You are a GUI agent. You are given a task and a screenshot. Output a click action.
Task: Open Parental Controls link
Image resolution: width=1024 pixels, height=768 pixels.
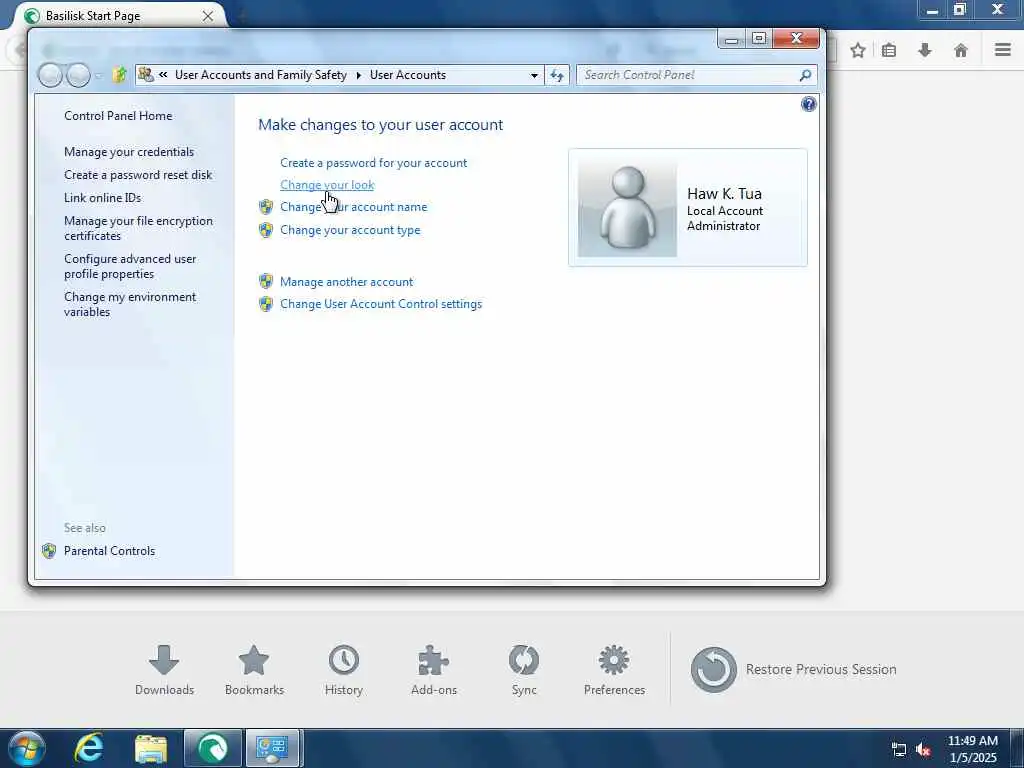109,551
